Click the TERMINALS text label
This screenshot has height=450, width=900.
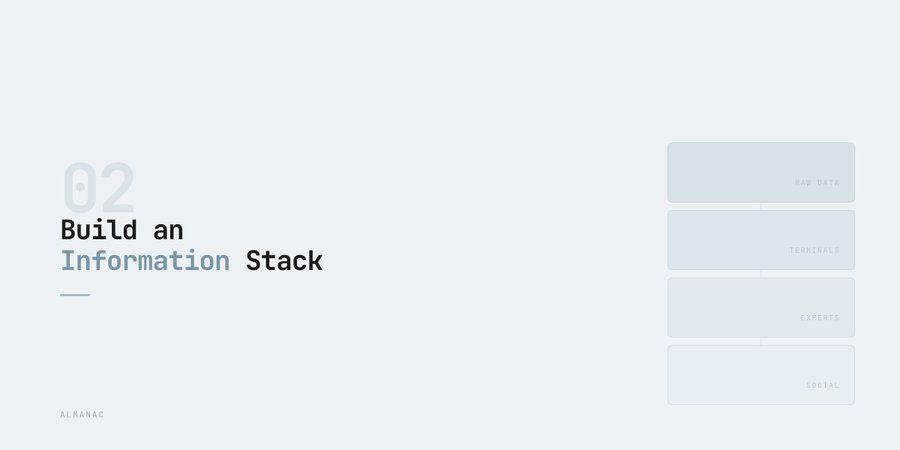[x=814, y=250]
